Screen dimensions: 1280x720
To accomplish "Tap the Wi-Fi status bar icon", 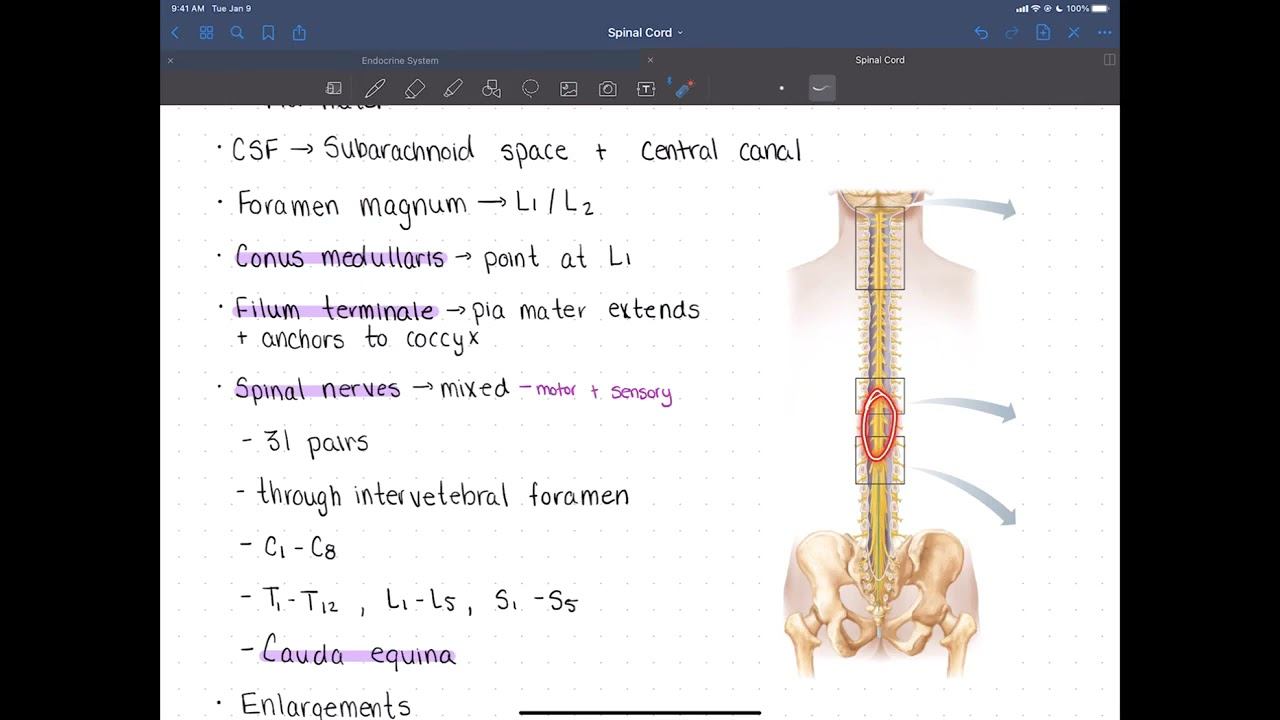I will point(1036,8).
